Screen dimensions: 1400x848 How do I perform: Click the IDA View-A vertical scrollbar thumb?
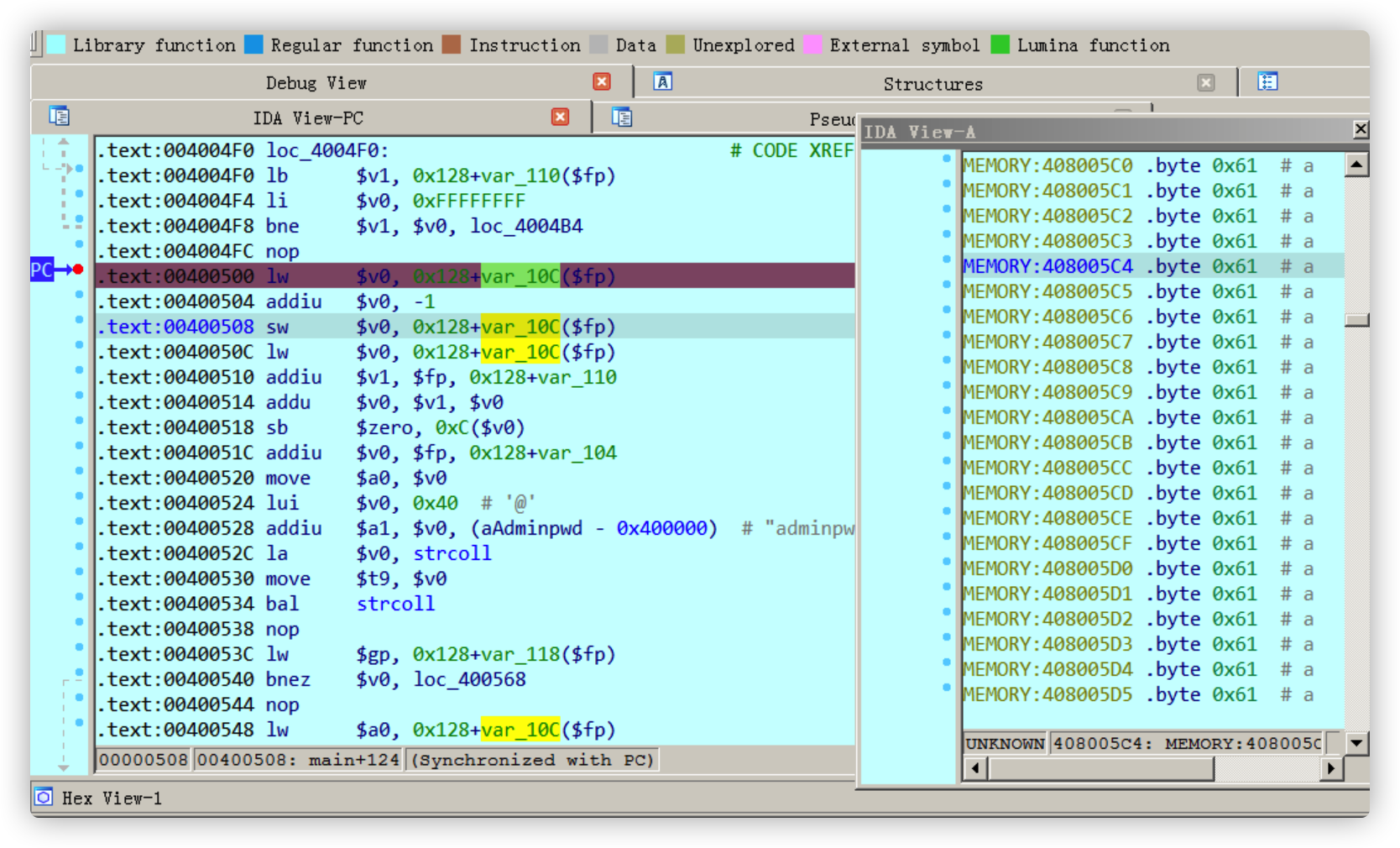1356,320
